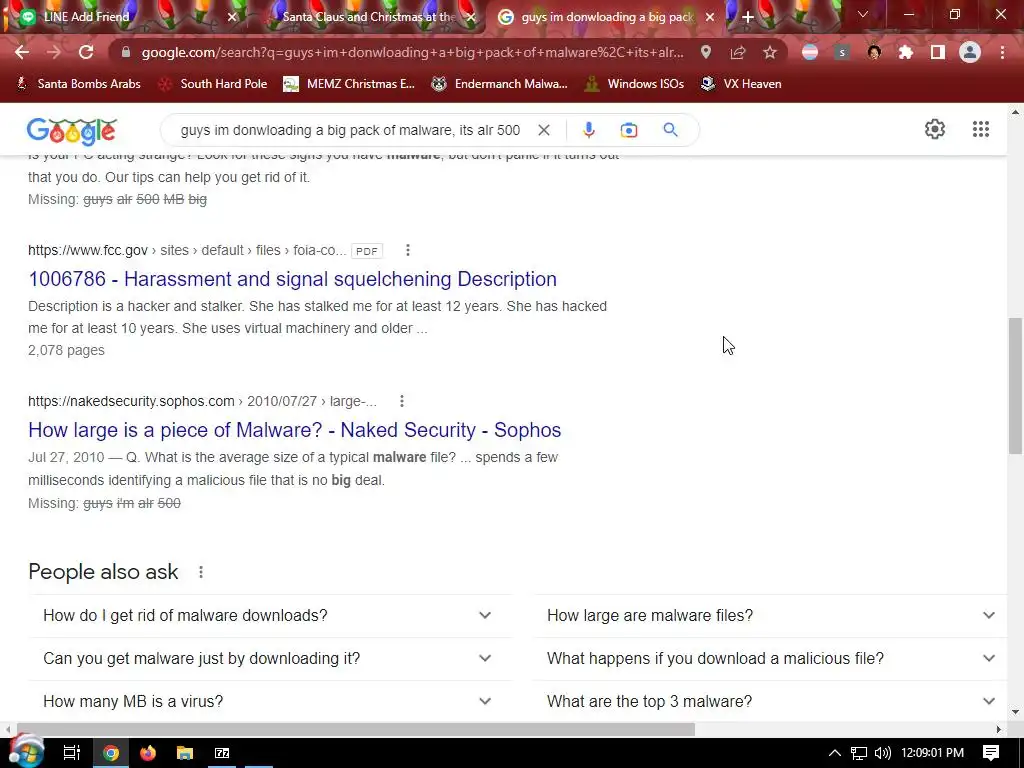Open options for the Sophos result
The image size is (1024, 768).
click(x=402, y=401)
